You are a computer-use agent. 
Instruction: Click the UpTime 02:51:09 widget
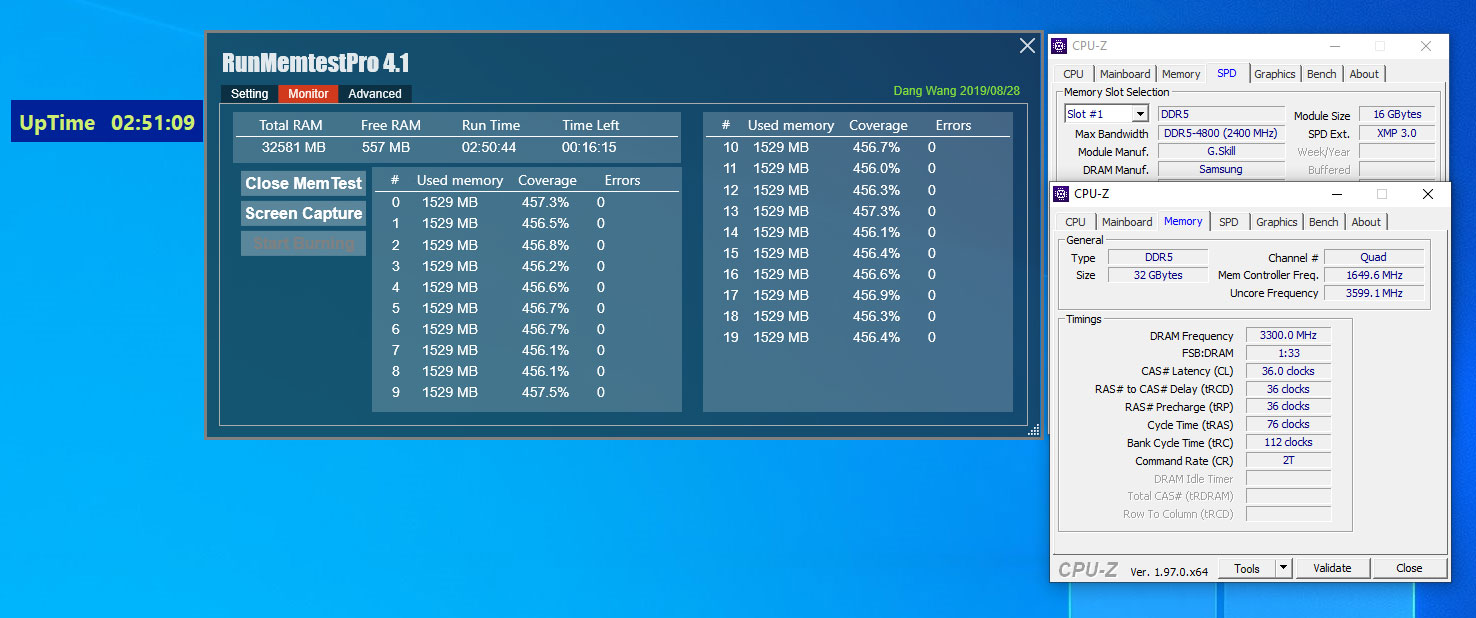pyautogui.click(x=107, y=123)
